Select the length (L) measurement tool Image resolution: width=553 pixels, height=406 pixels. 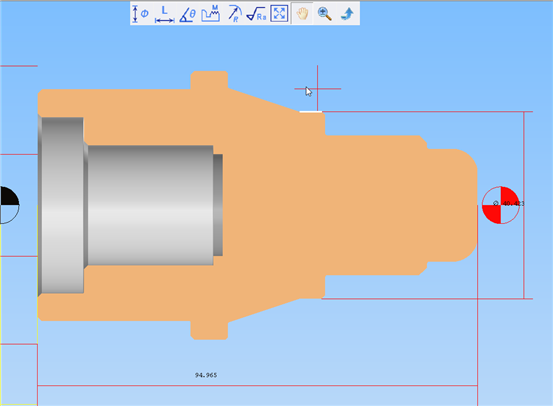coord(164,14)
